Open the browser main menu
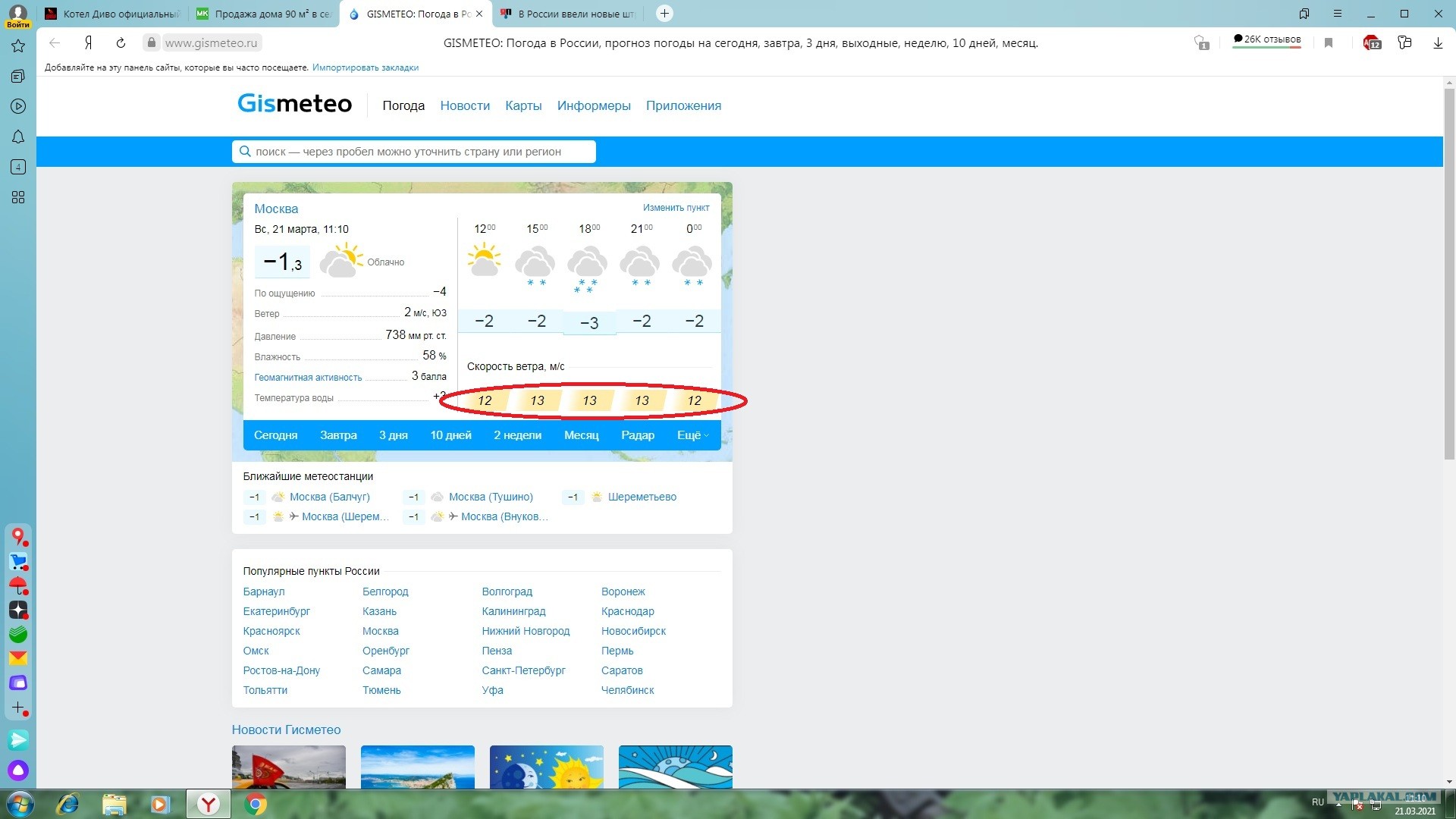This screenshot has height=819, width=1456. tap(1338, 14)
